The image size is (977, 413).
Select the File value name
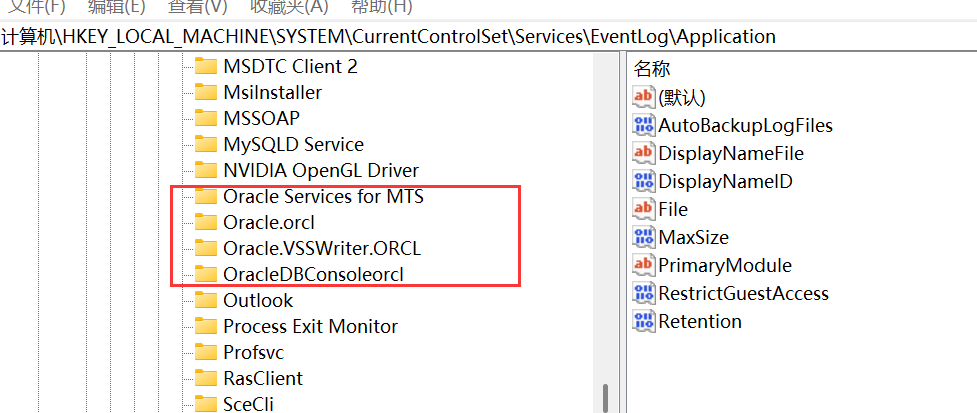click(673, 209)
